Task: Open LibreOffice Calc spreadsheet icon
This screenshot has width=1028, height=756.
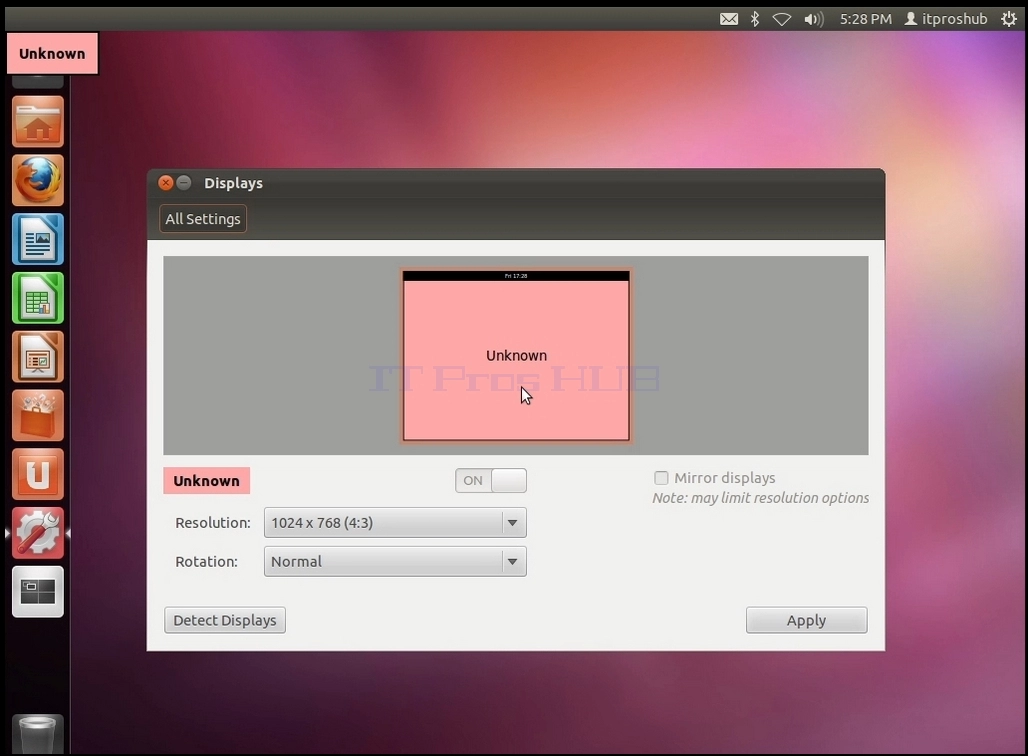Action: [x=38, y=298]
